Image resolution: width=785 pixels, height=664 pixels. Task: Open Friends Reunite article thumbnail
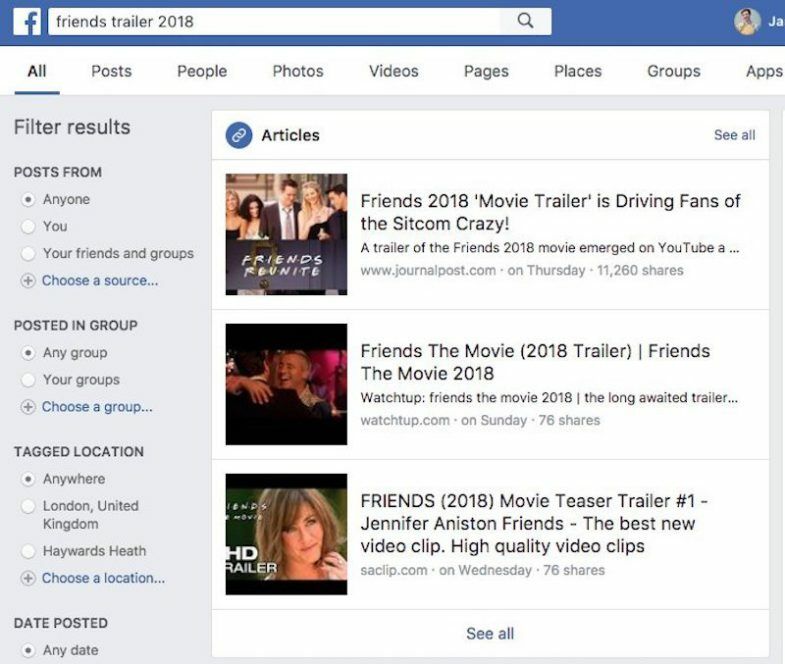pos(286,234)
